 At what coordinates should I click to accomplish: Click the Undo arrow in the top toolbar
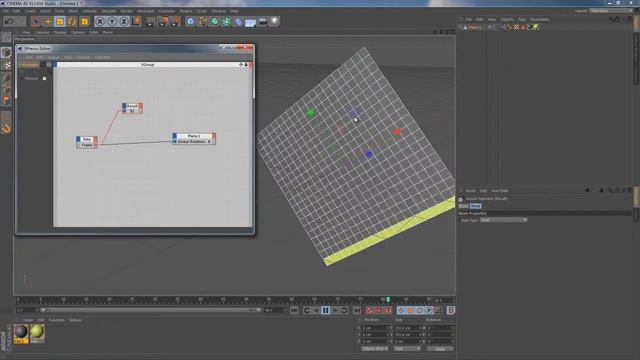9,21
